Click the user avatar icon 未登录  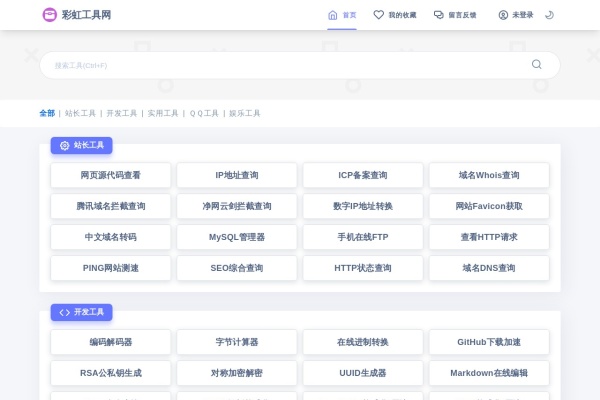503,15
